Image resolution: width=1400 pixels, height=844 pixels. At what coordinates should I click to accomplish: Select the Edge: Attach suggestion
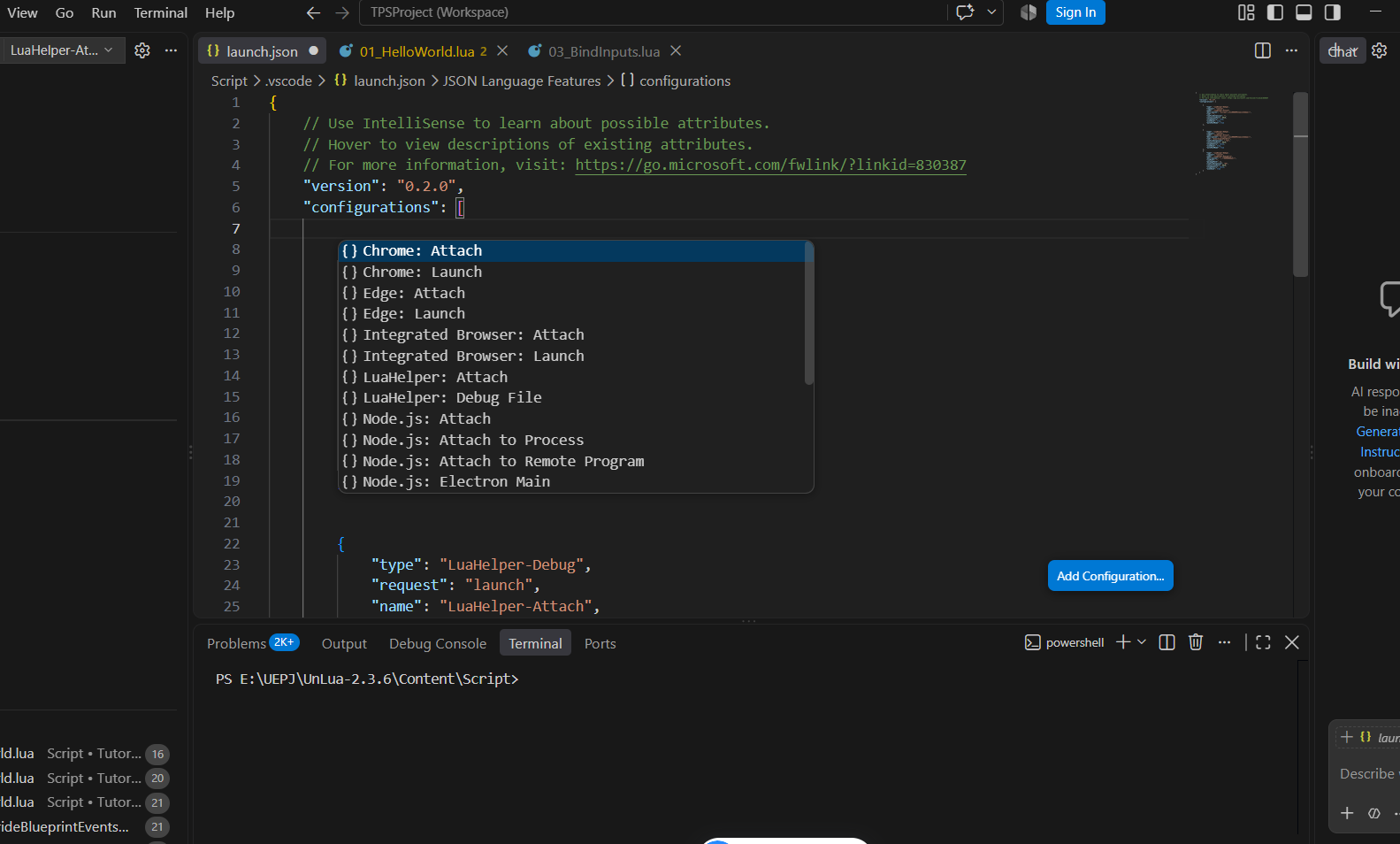pyautogui.click(x=571, y=293)
